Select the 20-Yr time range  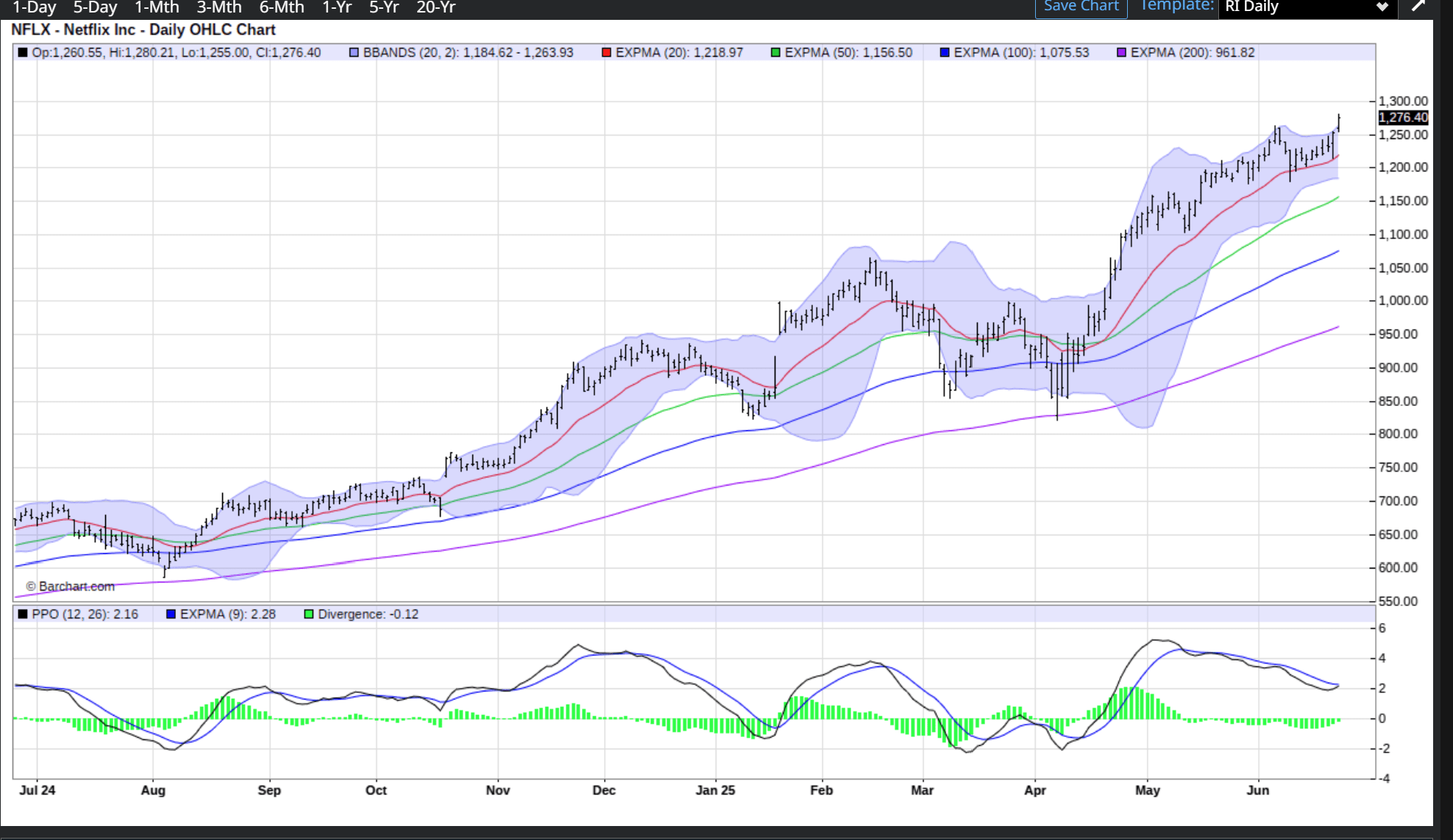point(436,7)
